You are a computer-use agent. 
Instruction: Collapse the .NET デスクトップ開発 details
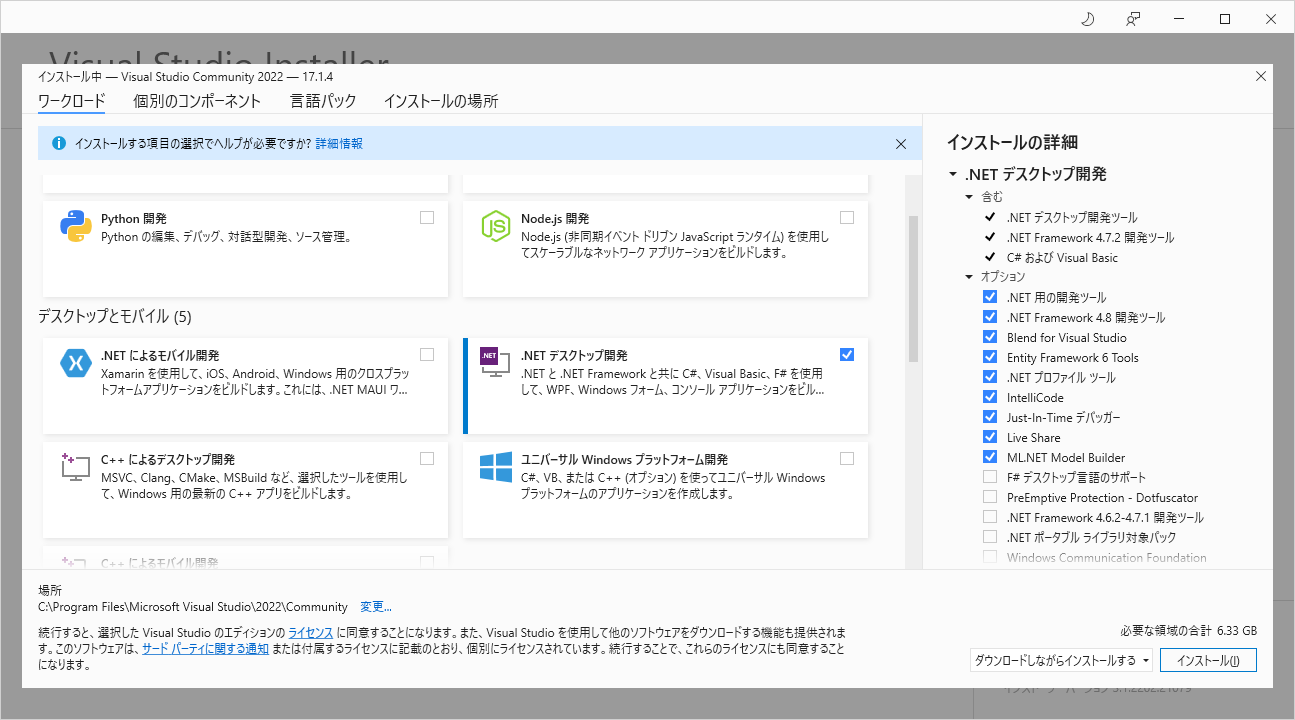click(x=953, y=173)
